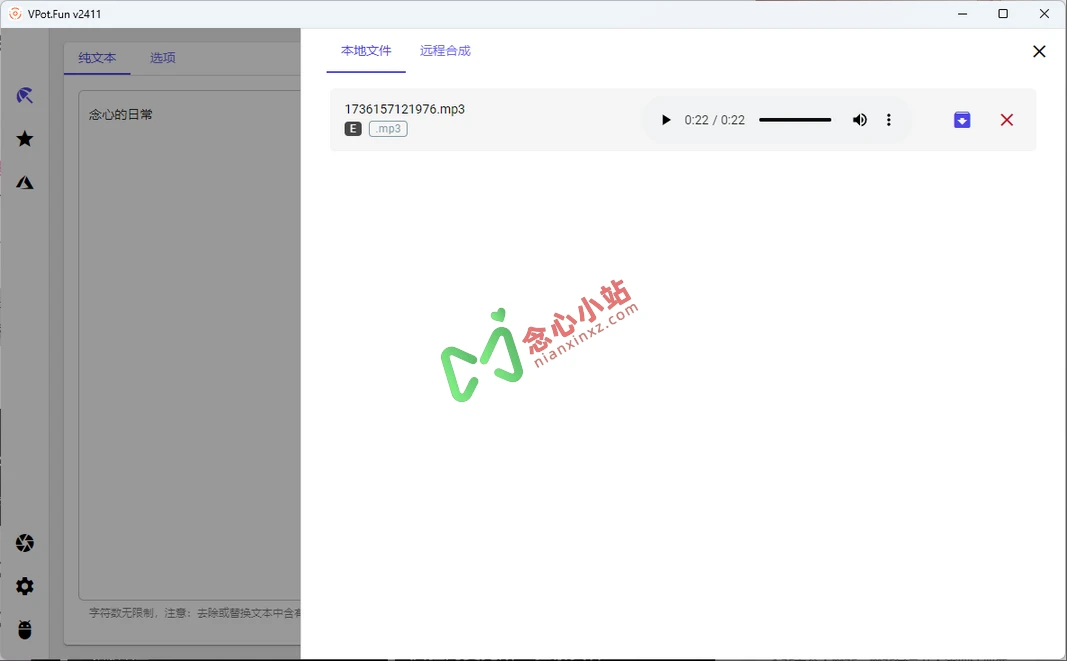Select the purple umbrella tool in the sidebar
1067x661 pixels.
[x=24, y=94]
